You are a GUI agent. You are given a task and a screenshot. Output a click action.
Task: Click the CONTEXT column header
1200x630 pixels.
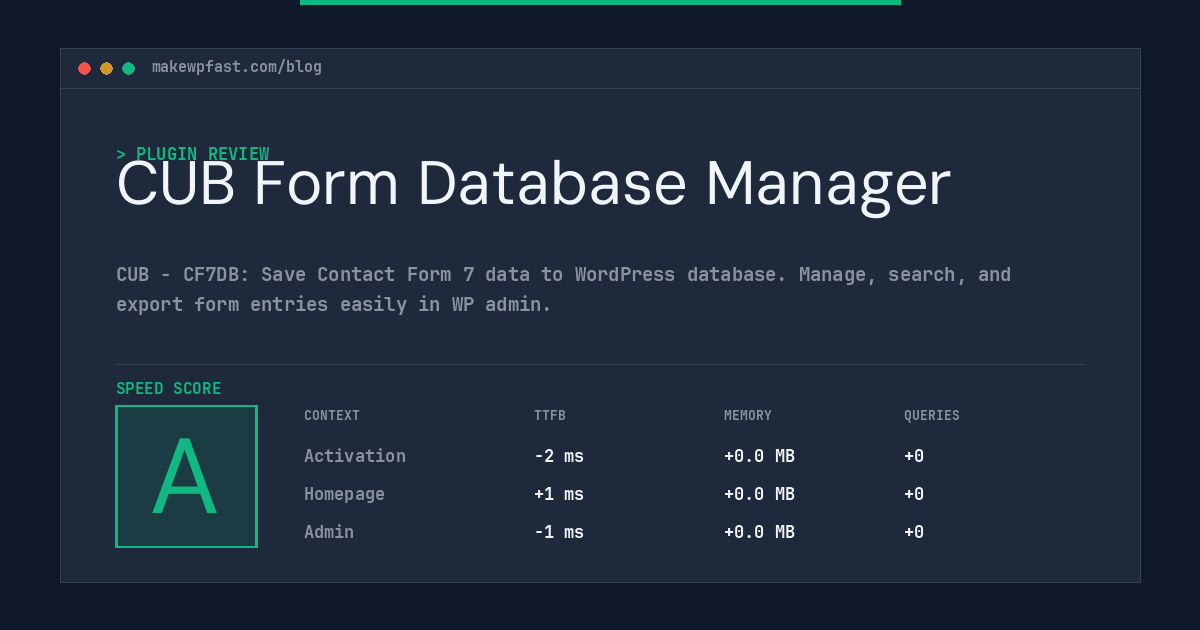[332, 416]
